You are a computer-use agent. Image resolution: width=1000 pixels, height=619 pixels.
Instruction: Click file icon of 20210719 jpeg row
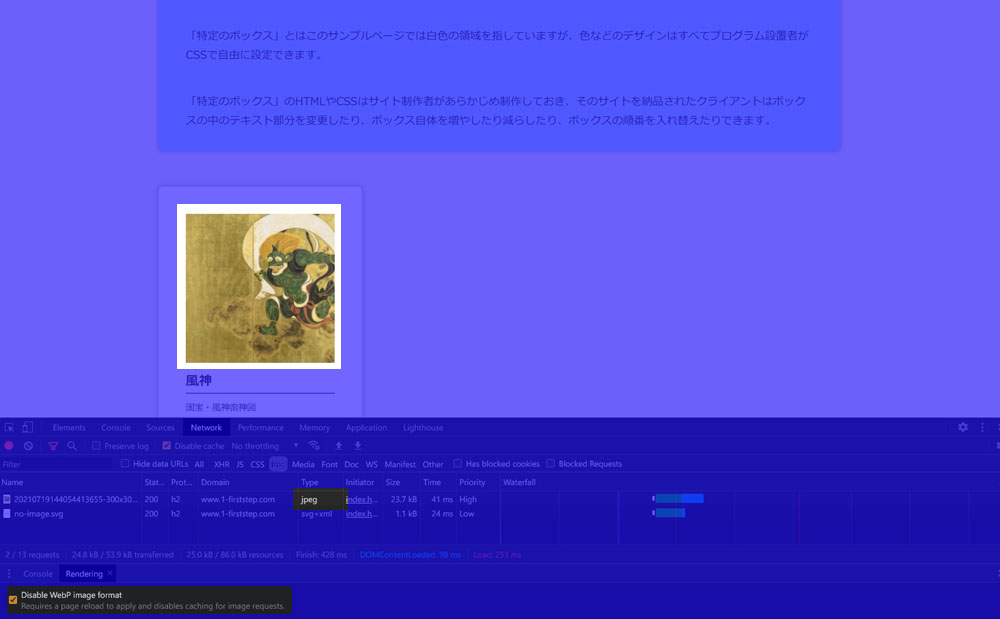[x=6, y=499]
